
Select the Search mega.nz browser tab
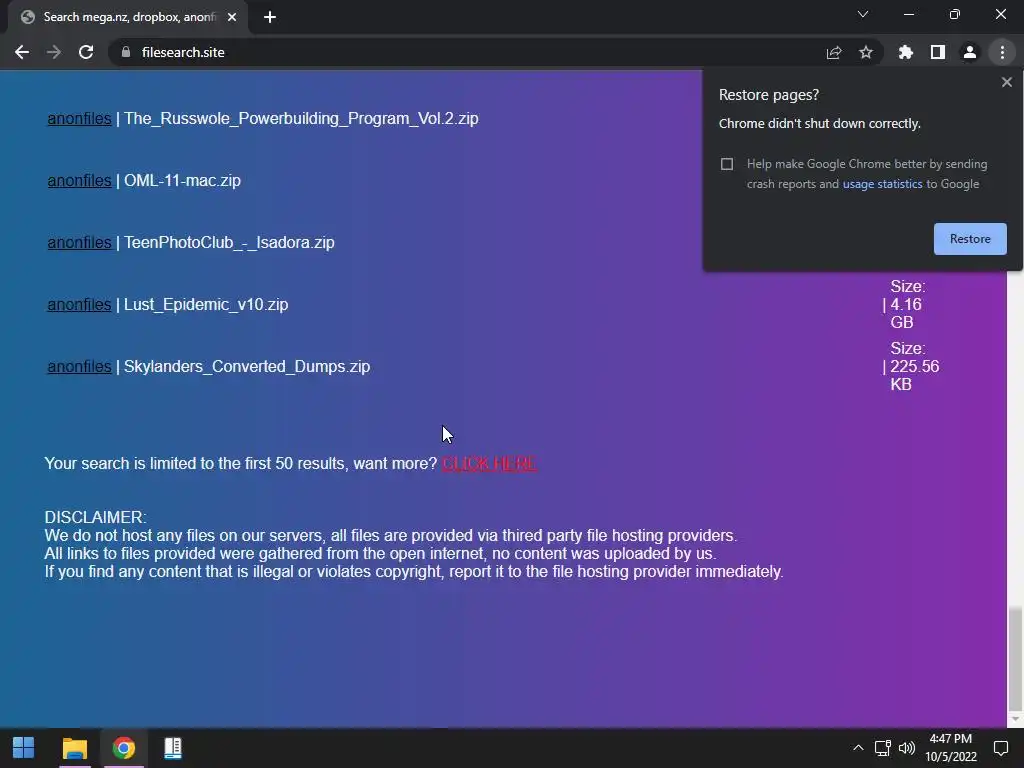coord(128,17)
